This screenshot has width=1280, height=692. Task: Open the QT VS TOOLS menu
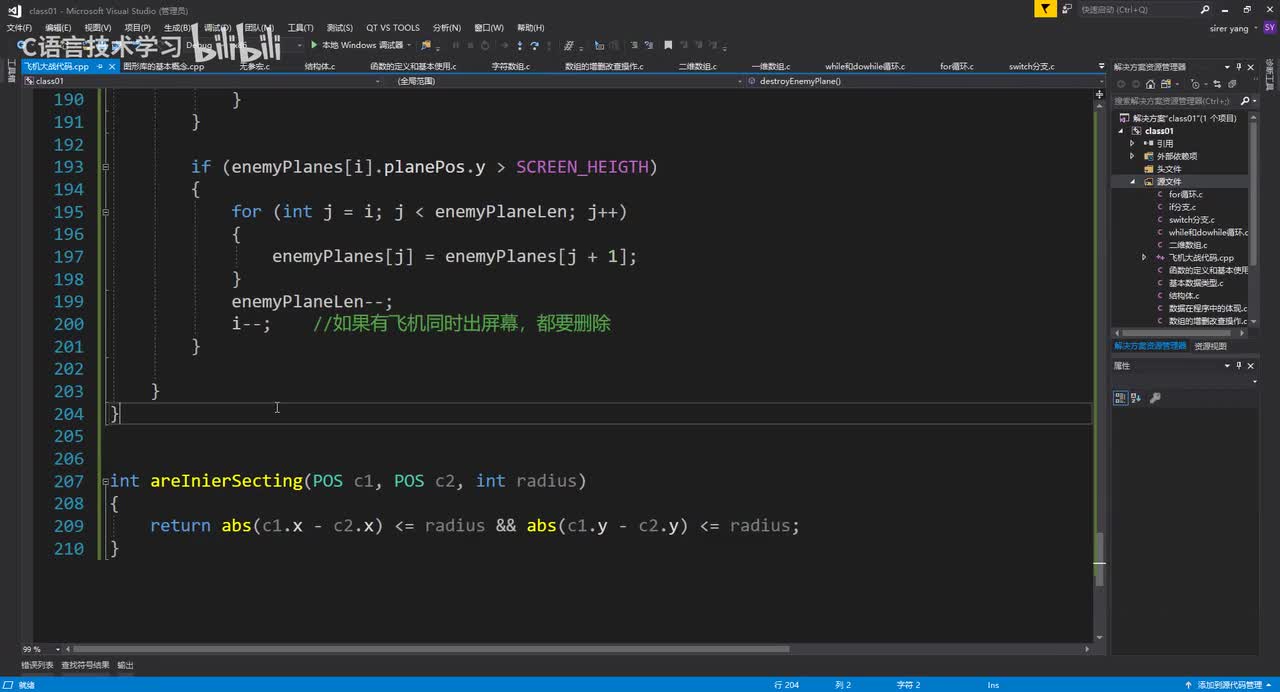[x=393, y=28]
